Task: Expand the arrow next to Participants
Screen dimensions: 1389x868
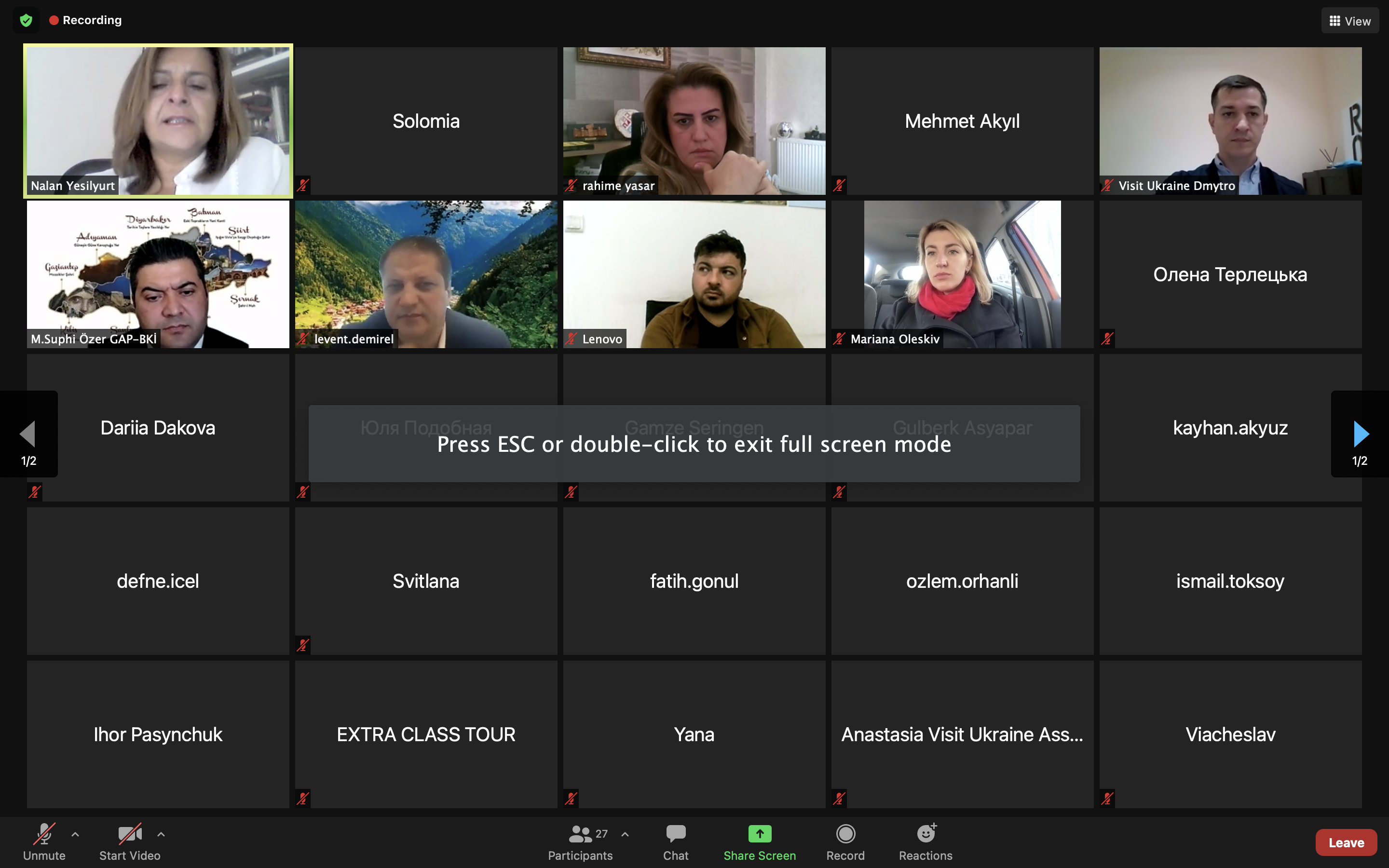Action: pos(625,834)
